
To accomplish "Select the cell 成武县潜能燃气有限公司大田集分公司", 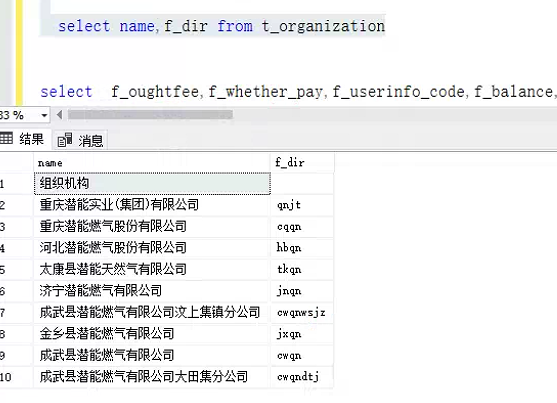I will (x=152, y=377).
